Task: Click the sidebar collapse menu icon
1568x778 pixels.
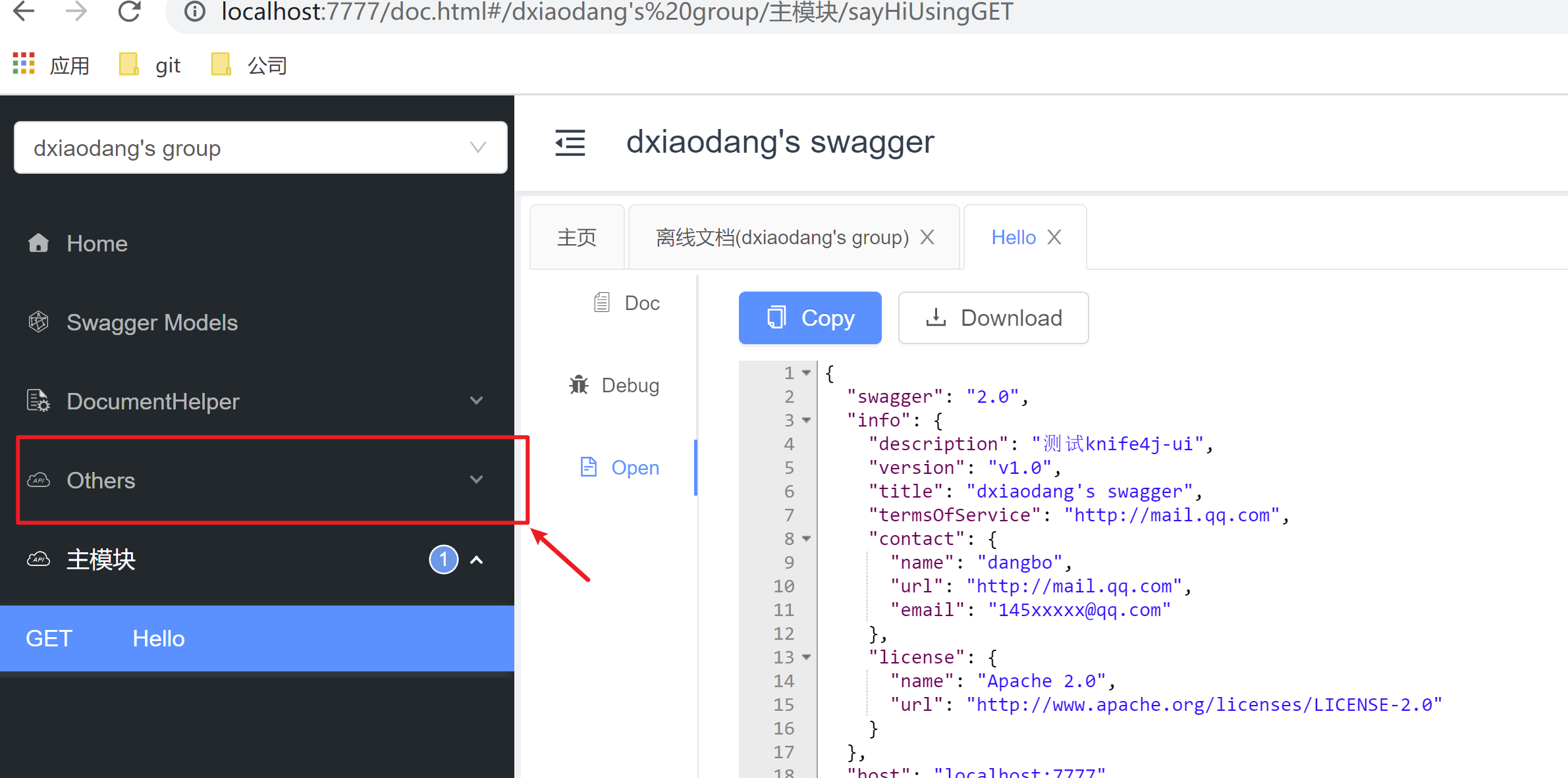Action: 570,143
